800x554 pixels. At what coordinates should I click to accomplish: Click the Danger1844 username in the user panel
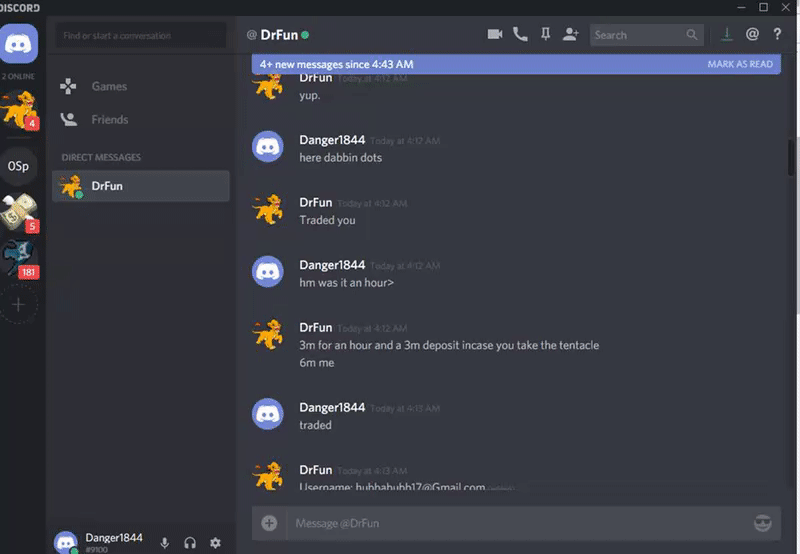114,537
